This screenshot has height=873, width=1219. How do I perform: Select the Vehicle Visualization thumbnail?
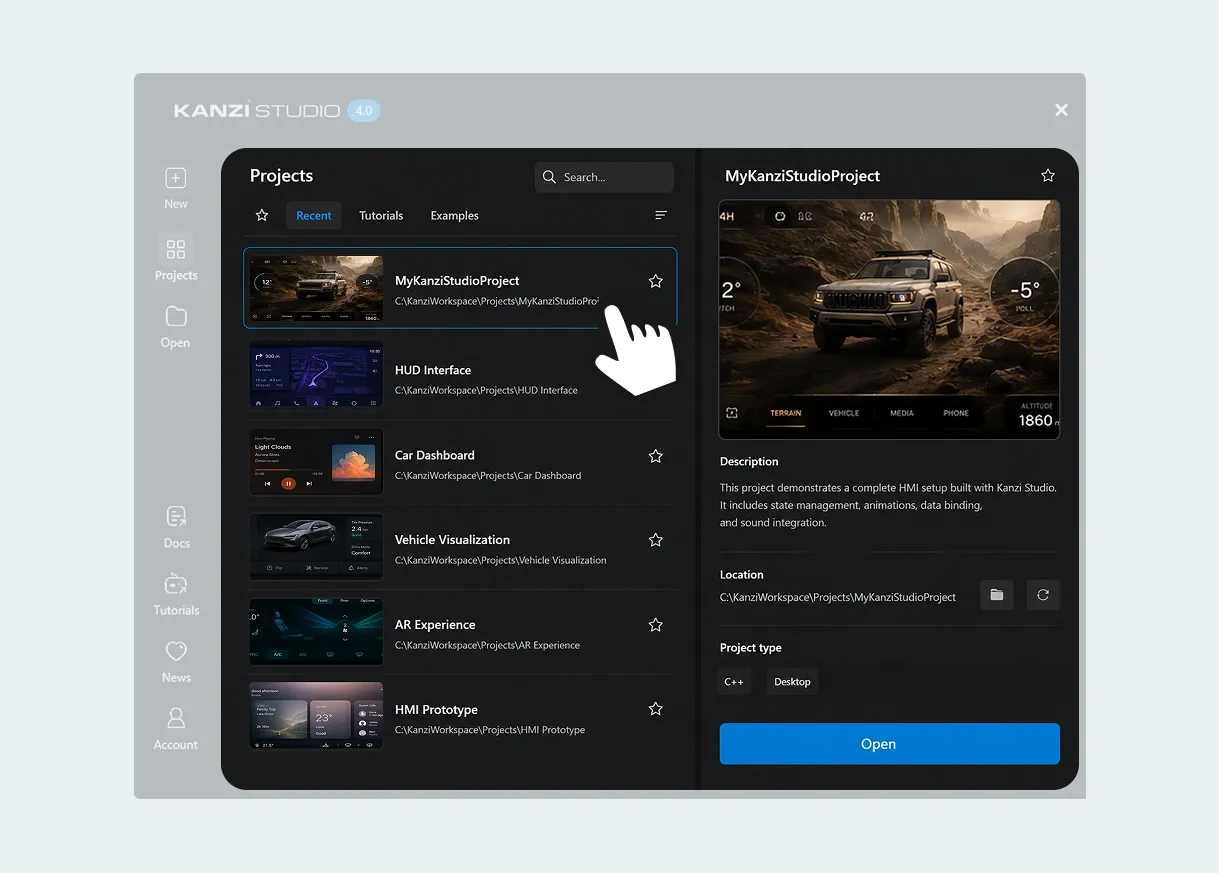(316, 546)
